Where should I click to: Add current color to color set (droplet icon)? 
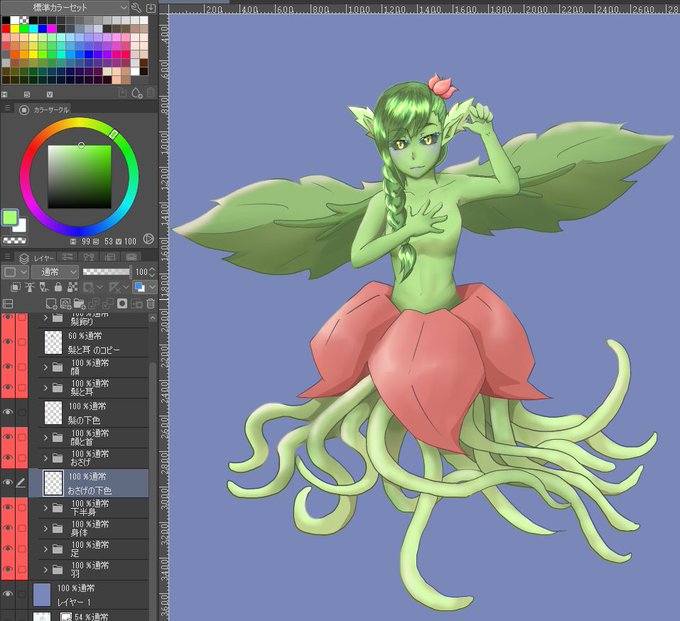tap(137, 93)
